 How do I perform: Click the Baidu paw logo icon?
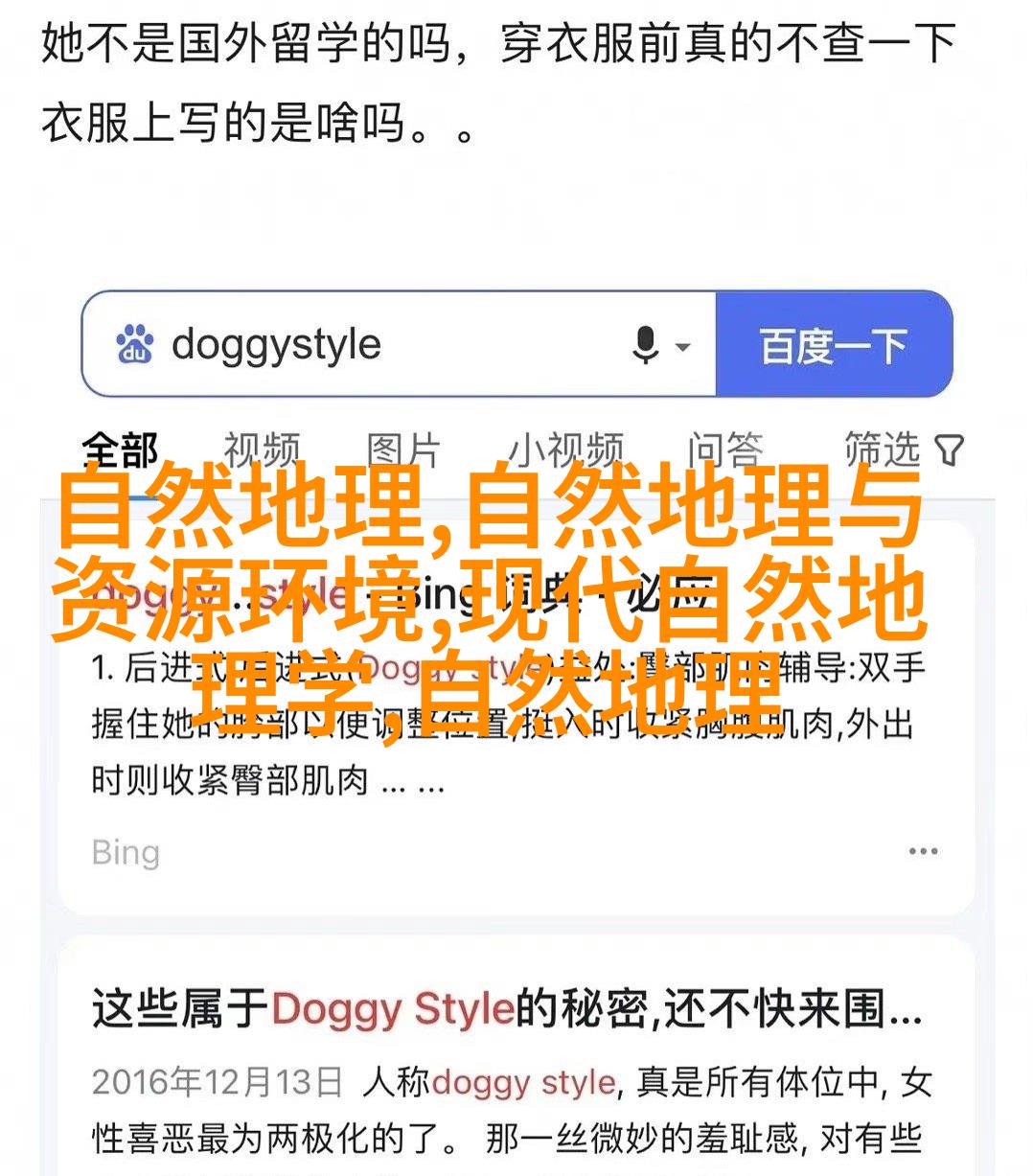point(135,345)
